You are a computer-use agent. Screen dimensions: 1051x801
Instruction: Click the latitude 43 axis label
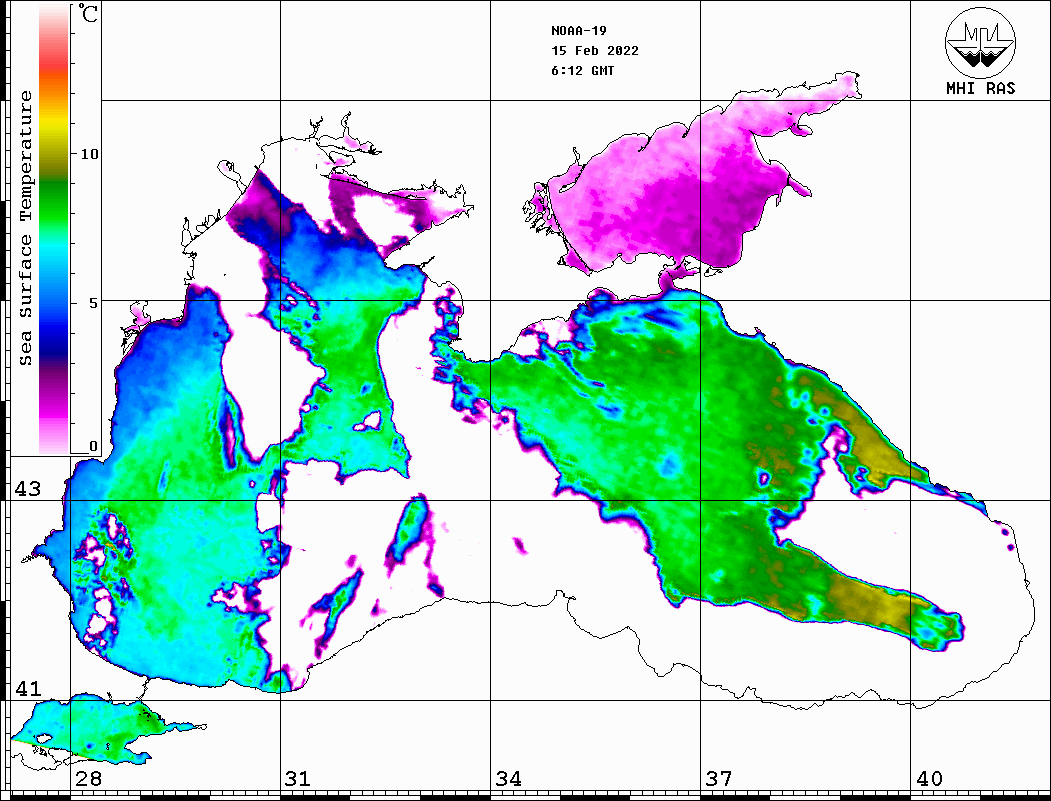[x=28, y=489]
